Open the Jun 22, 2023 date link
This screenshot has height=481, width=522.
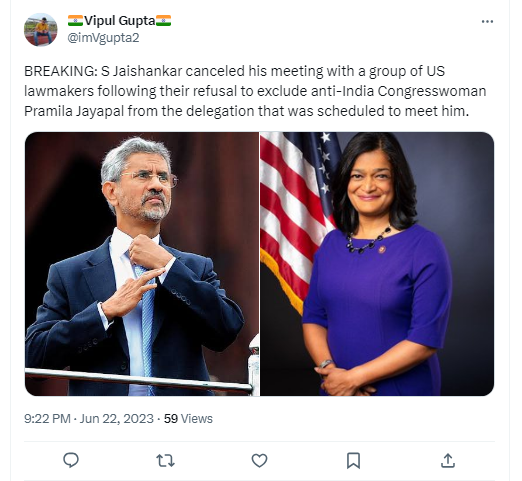click(x=116, y=419)
